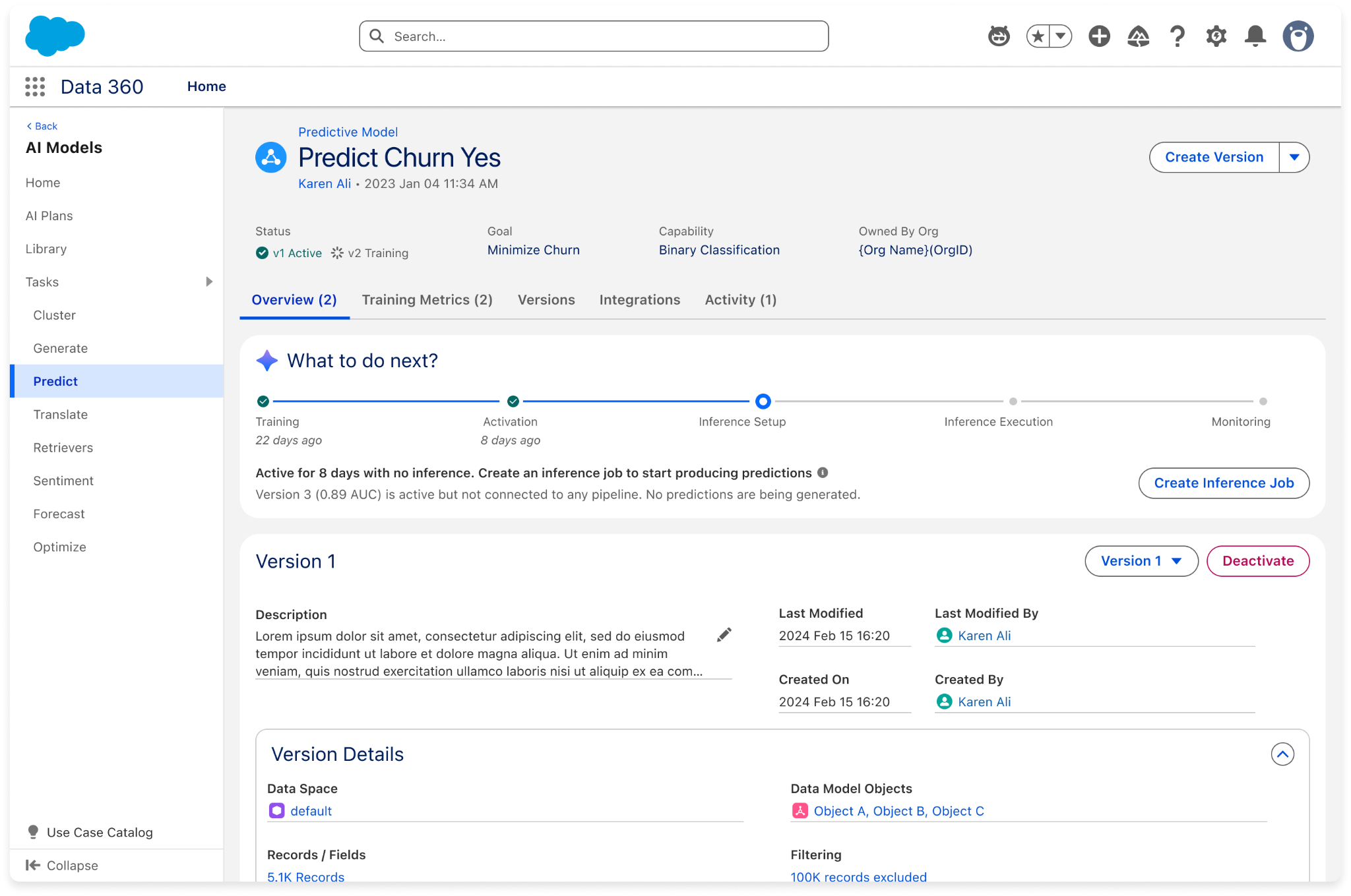Click the default Data Space icon
The image size is (1351, 896).
pos(276,811)
